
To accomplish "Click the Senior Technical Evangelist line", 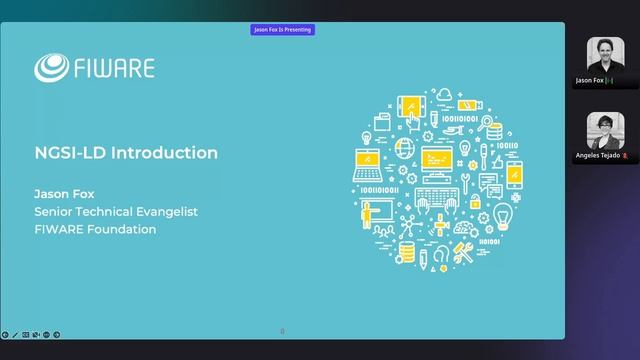I will [x=116, y=211].
